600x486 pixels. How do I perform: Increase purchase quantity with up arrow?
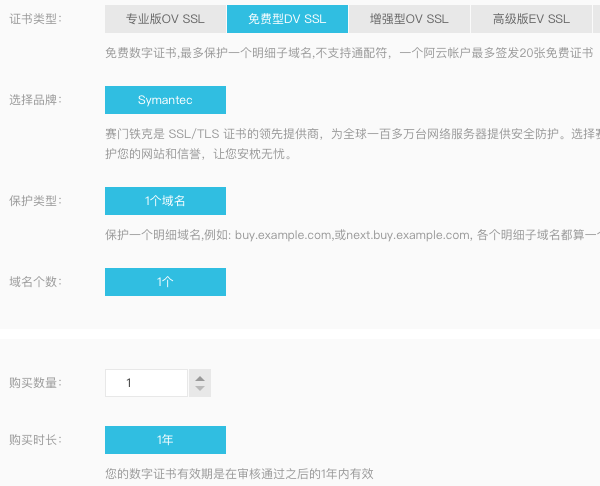point(200,379)
